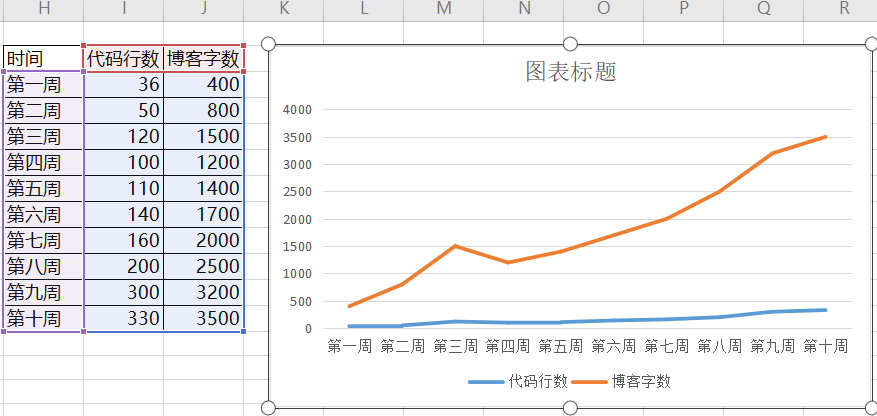Click the cell containing 1200

[204, 163]
